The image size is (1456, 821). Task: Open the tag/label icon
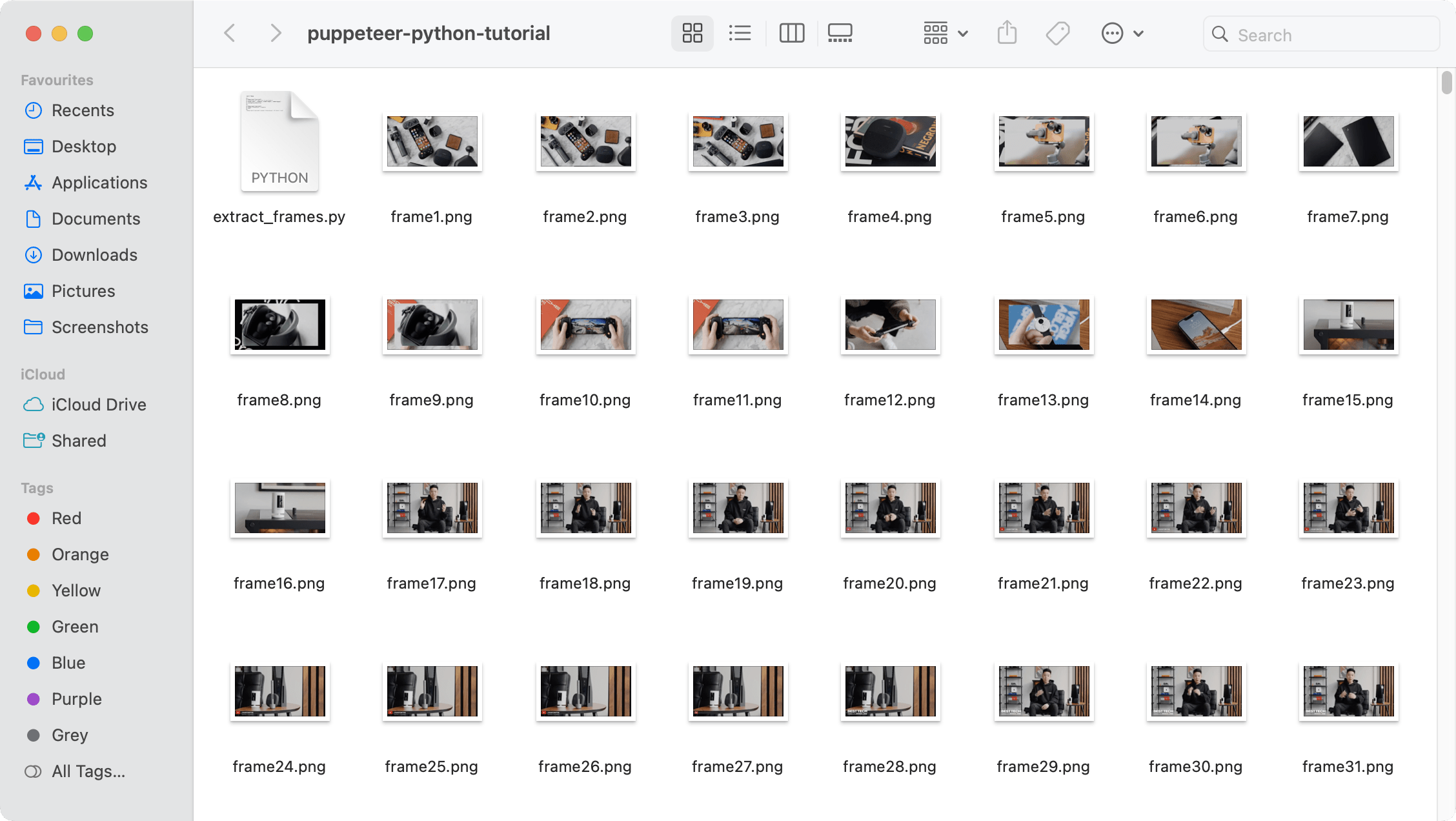point(1058,33)
